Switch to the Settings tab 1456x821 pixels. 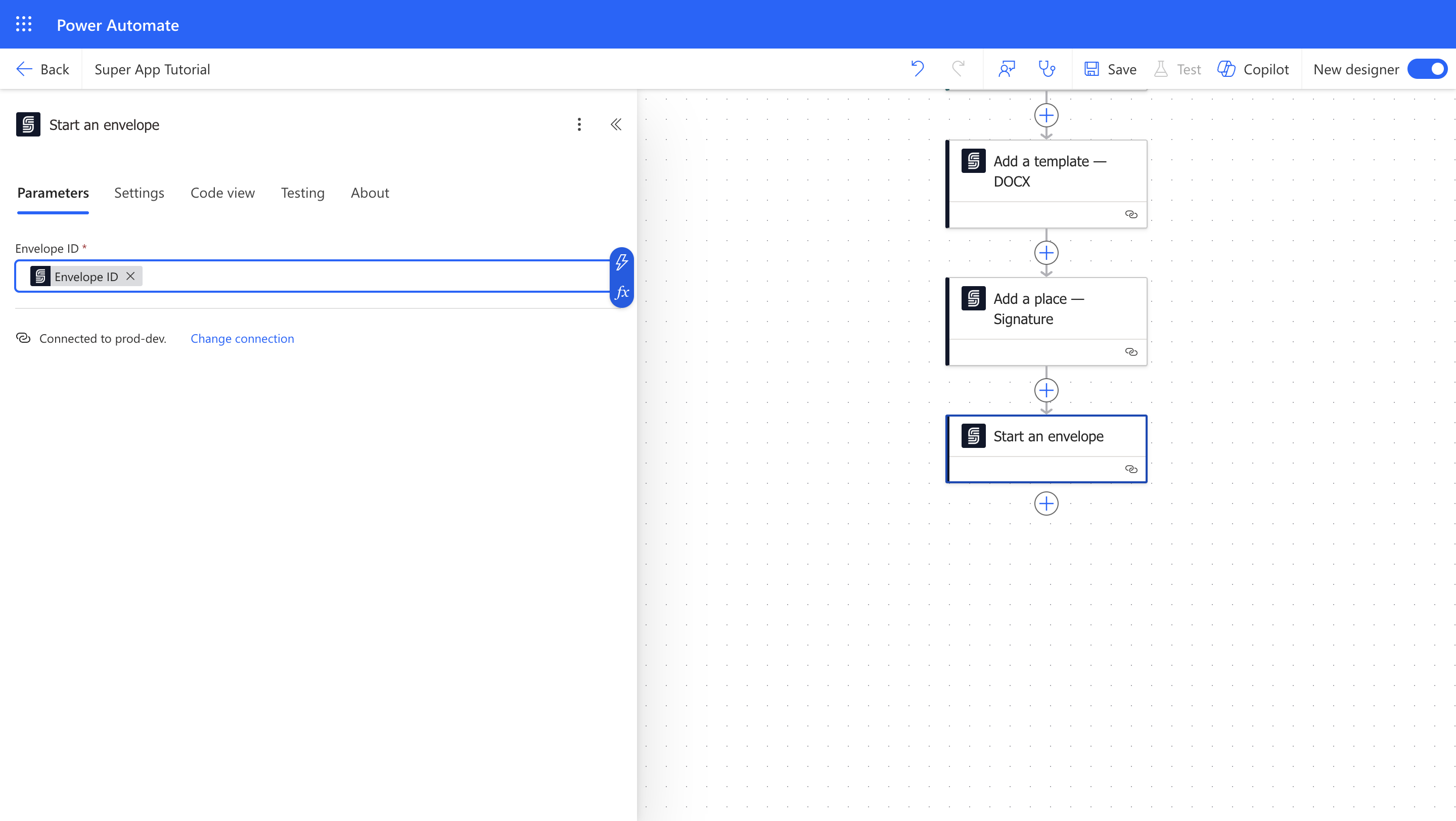(139, 193)
